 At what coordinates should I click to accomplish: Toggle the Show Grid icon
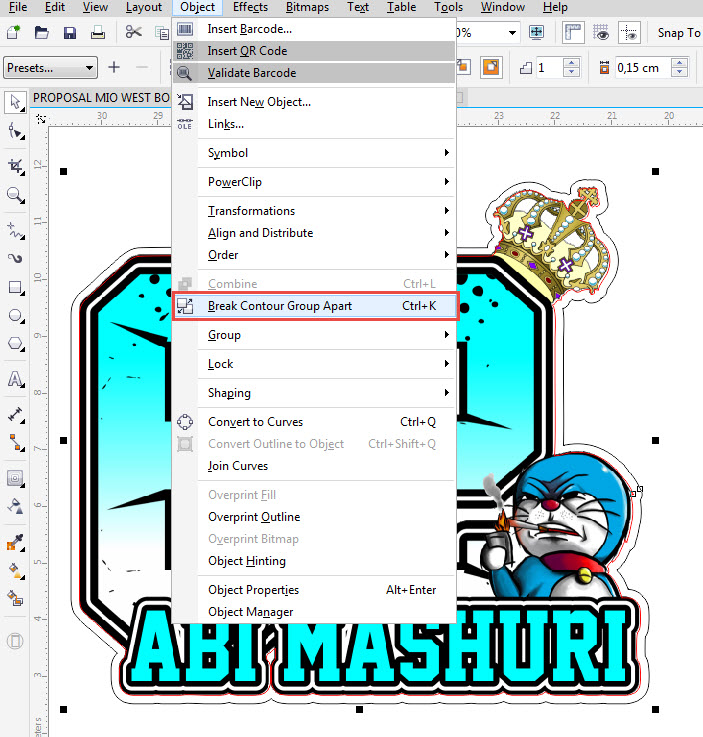(601, 32)
